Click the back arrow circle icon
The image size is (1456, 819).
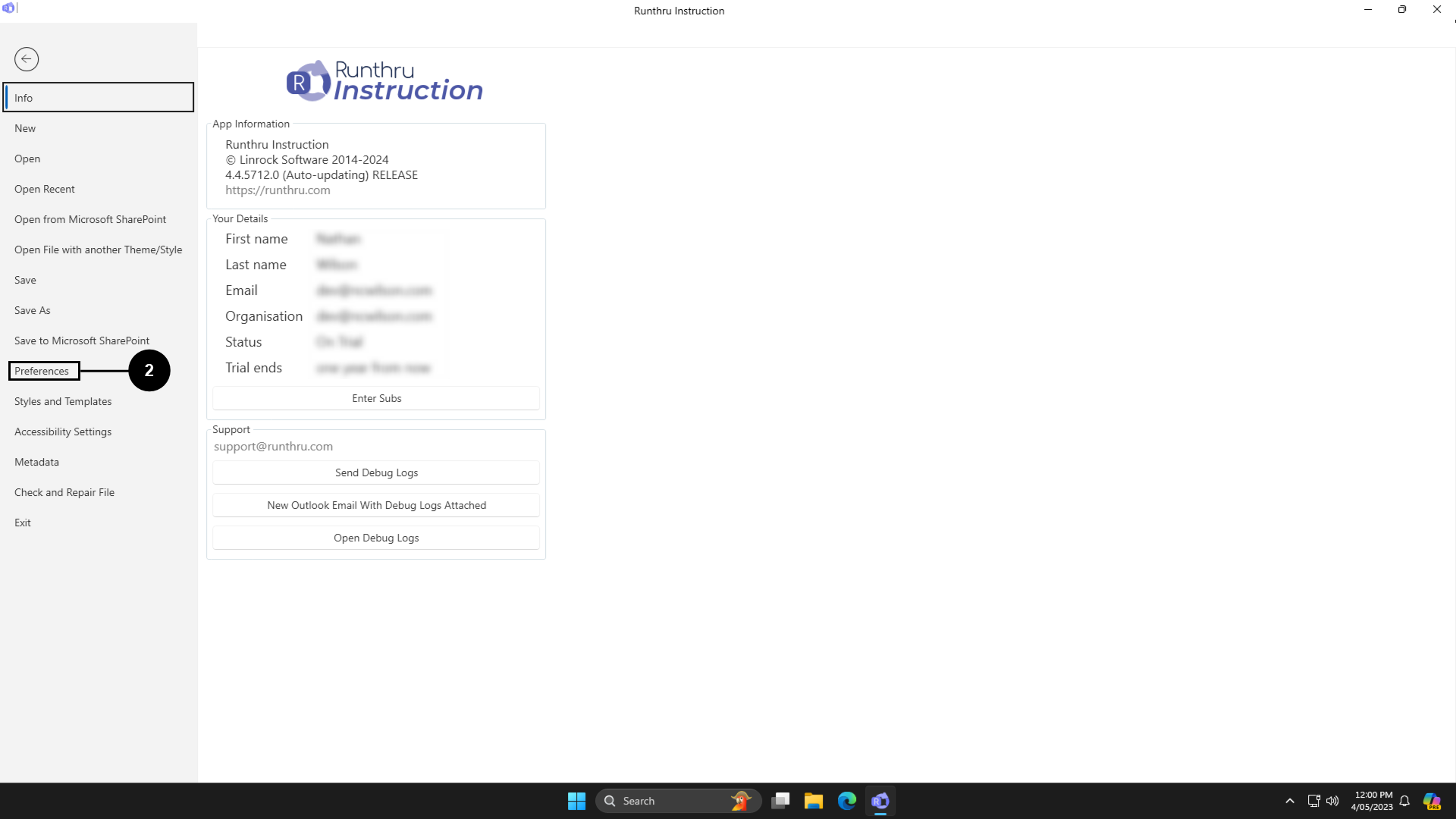coord(27,59)
